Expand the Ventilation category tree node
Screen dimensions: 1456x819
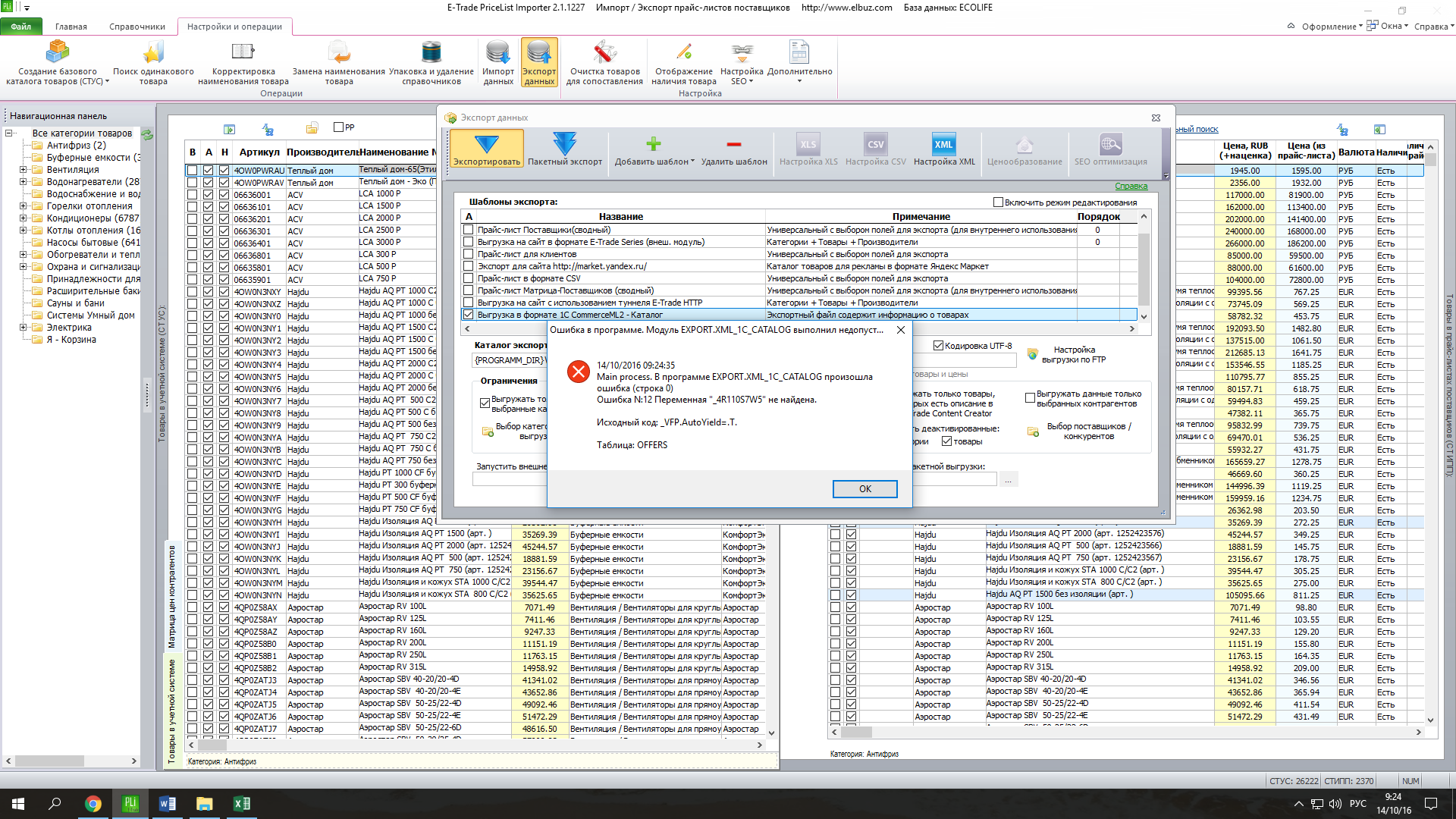[23, 170]
